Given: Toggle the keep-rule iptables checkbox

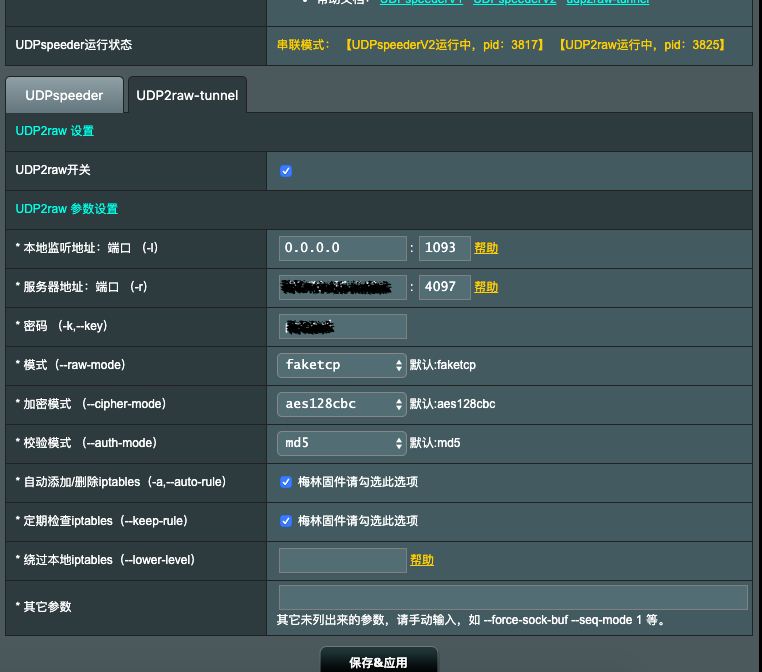Looking at the screenshot, I should point(286,521).
